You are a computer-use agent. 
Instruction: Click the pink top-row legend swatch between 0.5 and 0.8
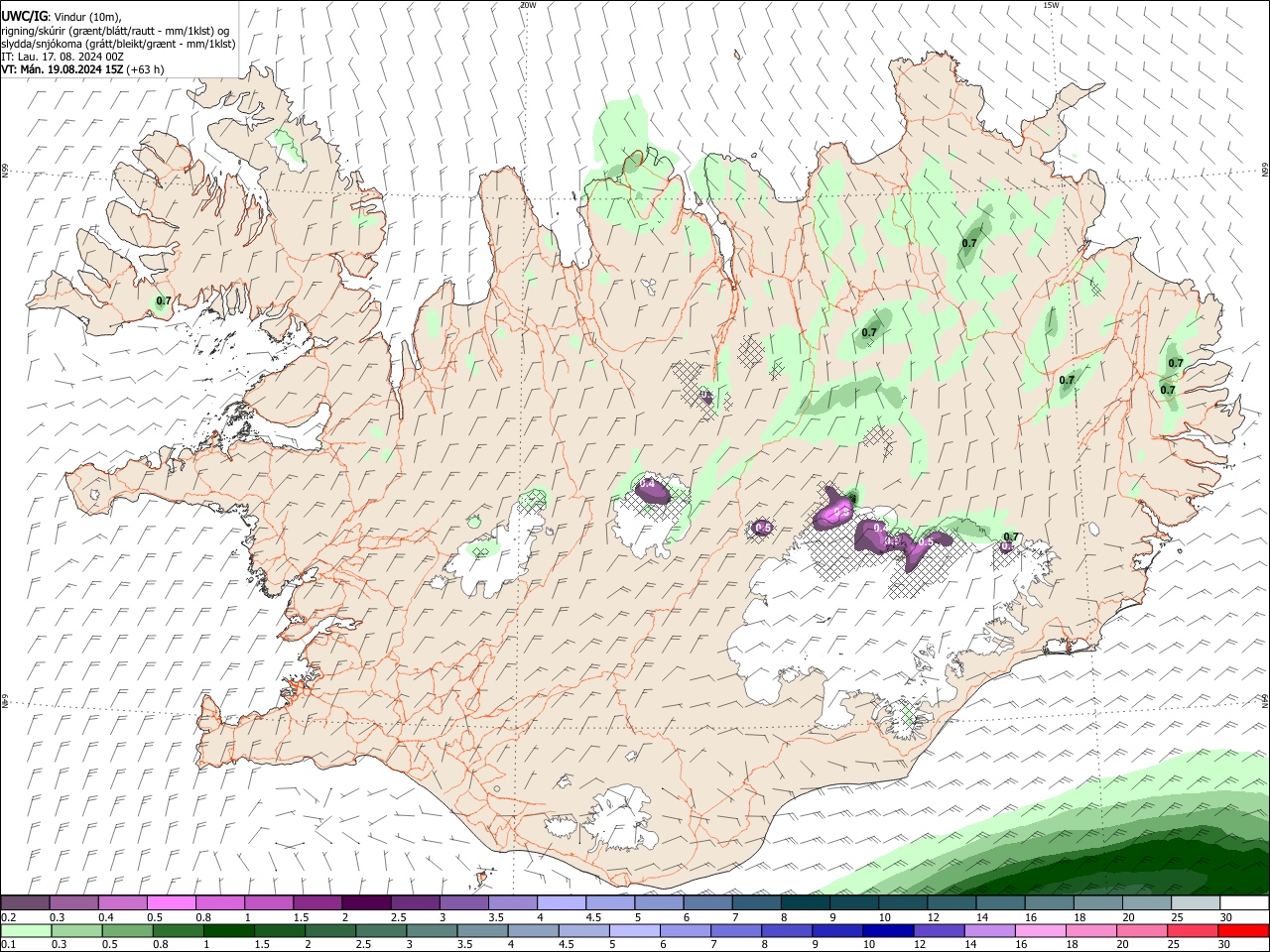click(x=171, y=902)
